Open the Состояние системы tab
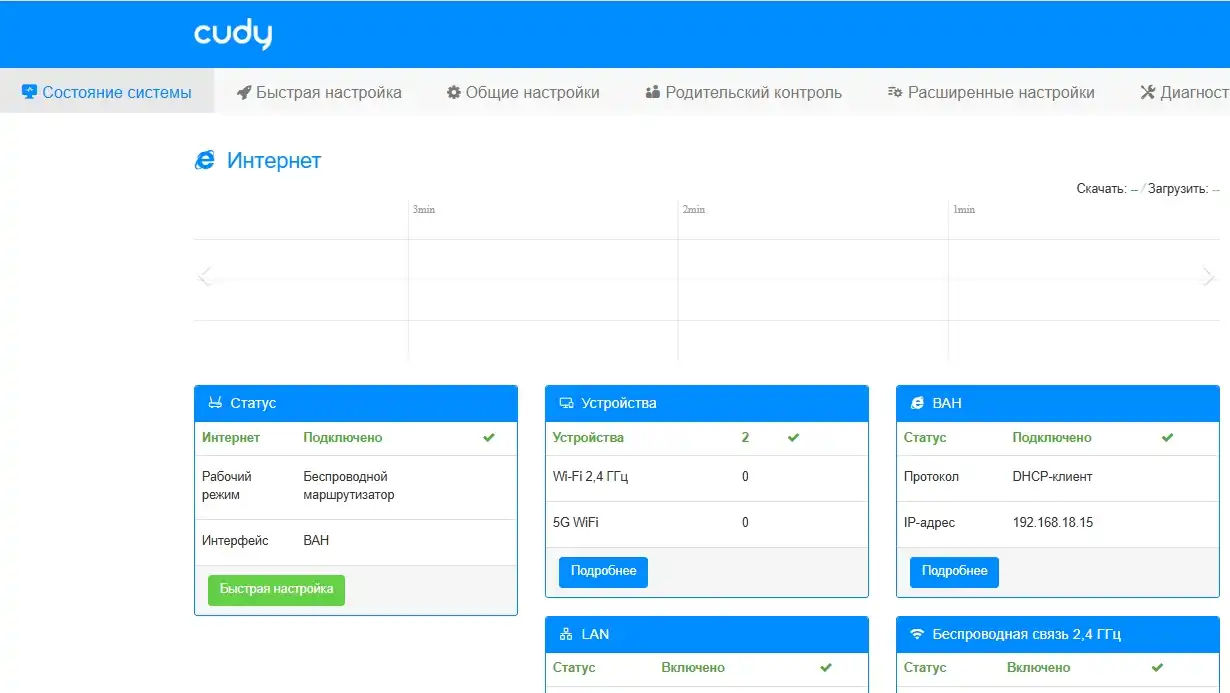The width and height of the screenshot is (1230, 693). (x=107, y=92)
